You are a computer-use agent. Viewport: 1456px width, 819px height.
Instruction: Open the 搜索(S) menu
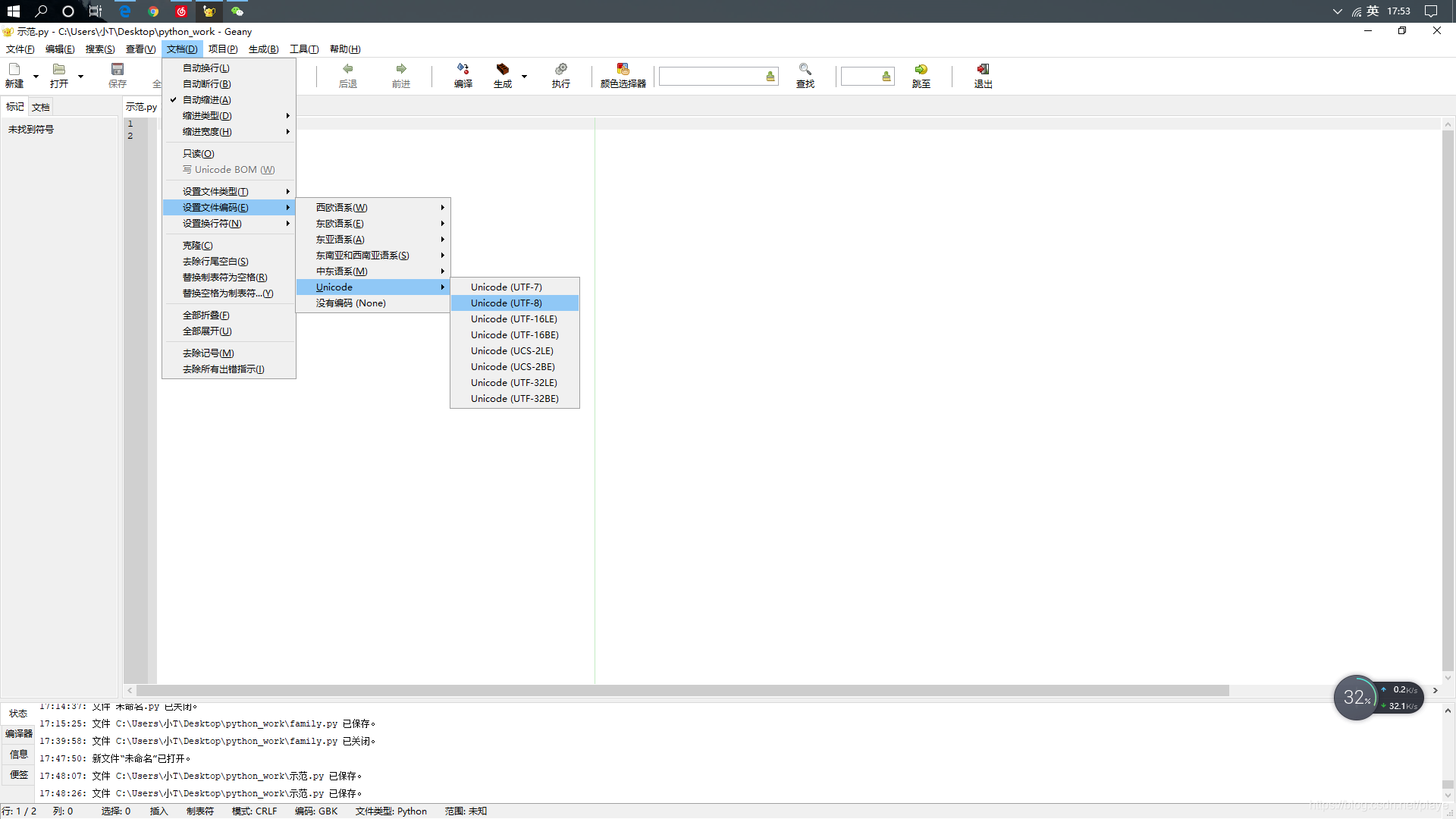(x=100, y=49)
